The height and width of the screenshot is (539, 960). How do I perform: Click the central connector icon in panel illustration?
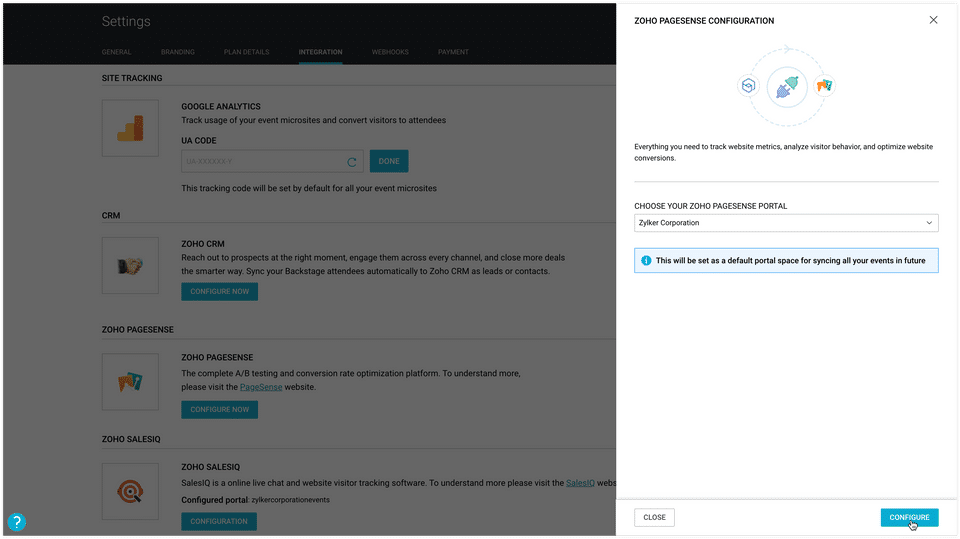[787, 87]
